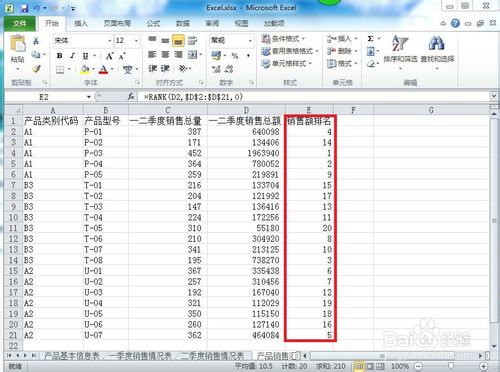Toggle Italic formatting

coord(72,56)
